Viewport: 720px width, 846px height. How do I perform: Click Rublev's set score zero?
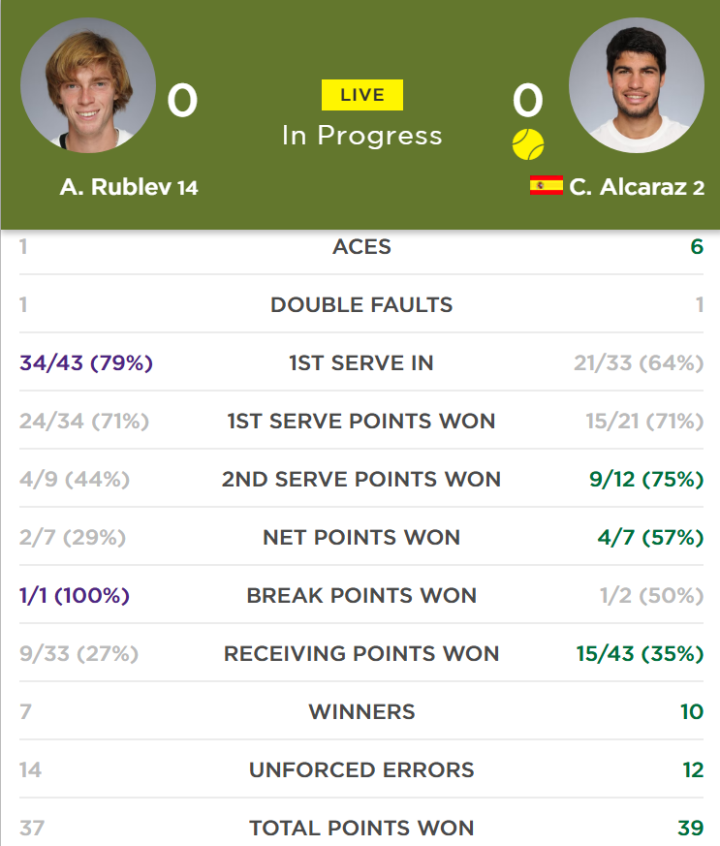click(182, 100)
